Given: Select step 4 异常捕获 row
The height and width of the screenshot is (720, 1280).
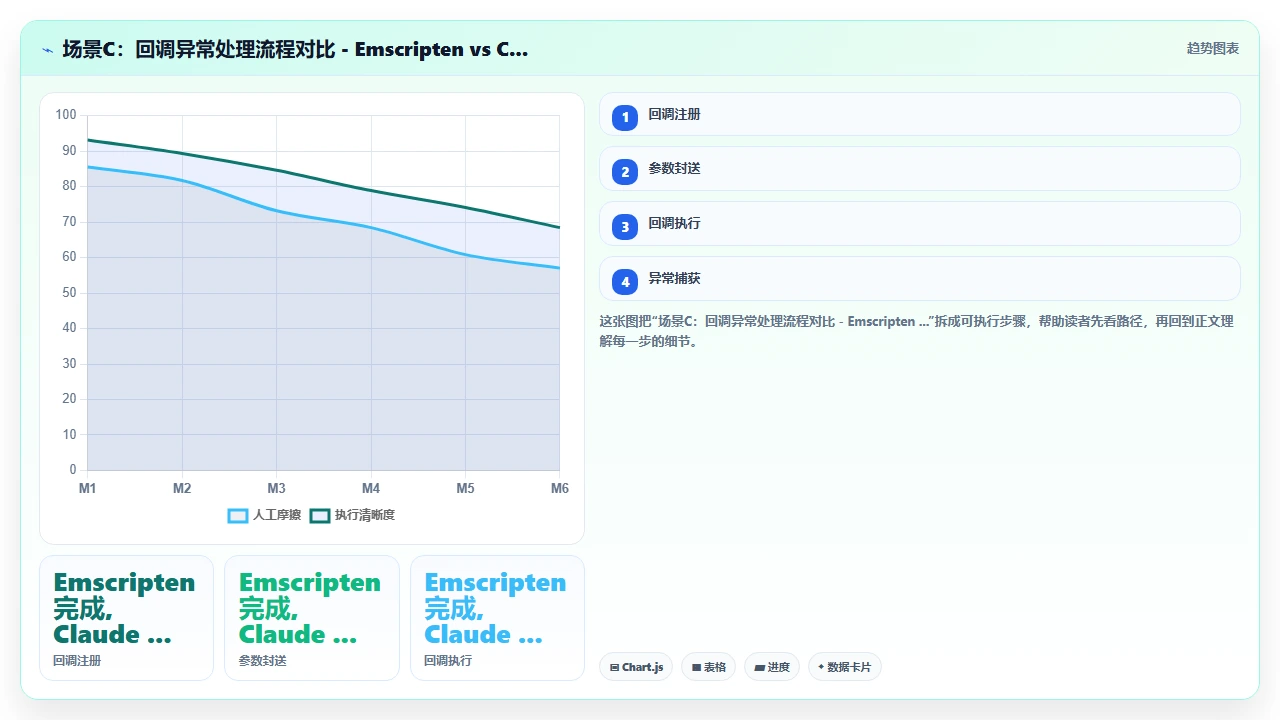Looking at the screenshot, I should tap(920, 278).
